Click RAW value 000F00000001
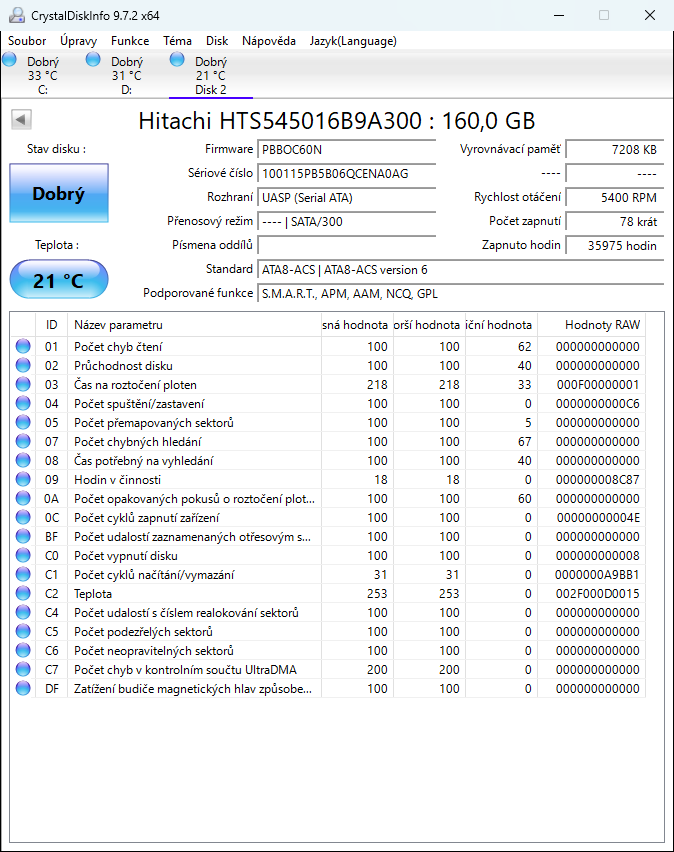Image resolution: width=674 pixels, height=852 pixels. coord(597,385)
